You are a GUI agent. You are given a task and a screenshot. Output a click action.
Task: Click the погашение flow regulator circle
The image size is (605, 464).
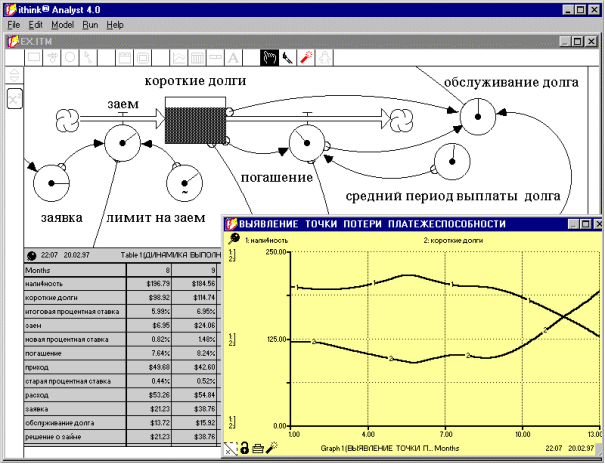coord(307,143)
